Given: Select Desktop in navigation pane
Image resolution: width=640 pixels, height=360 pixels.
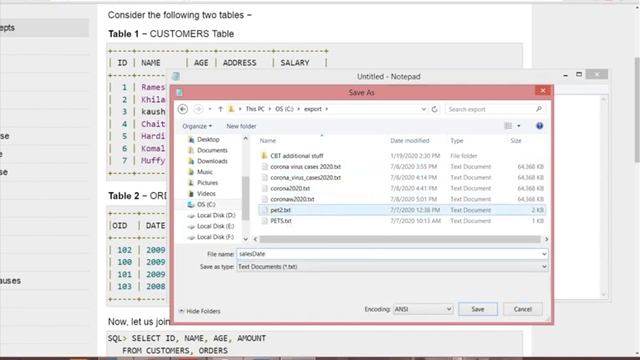Looking at the screenshot, I should (x=208, y=140).
